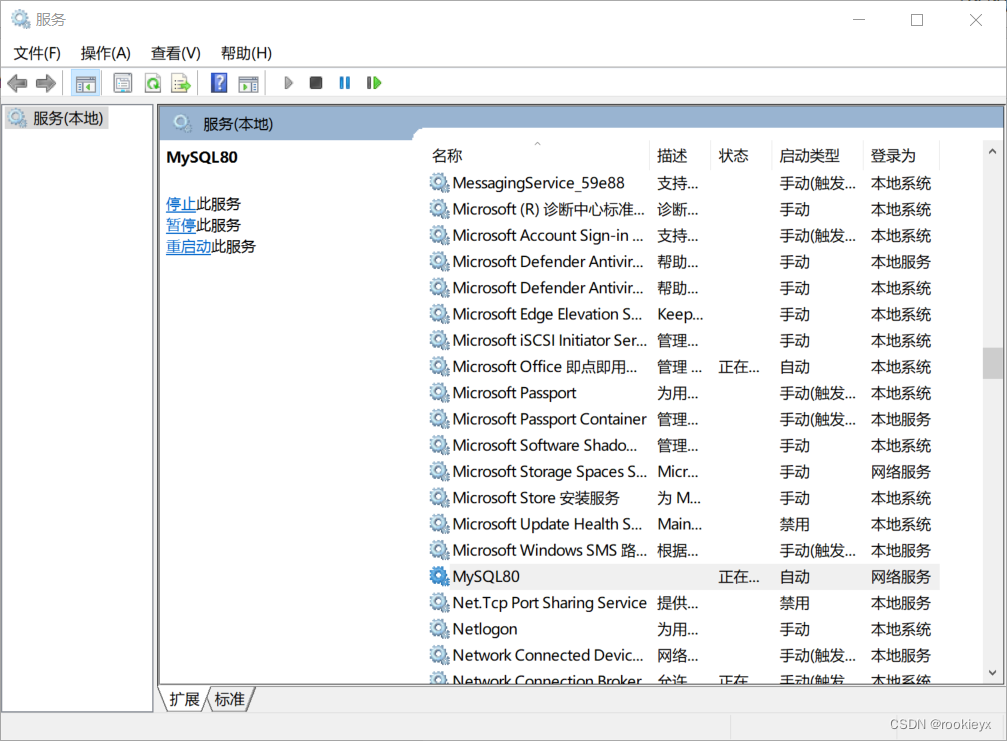Select the Microsoft Passport service name
This screenshot has width=1007, height=741.
(x=514, y=393)
